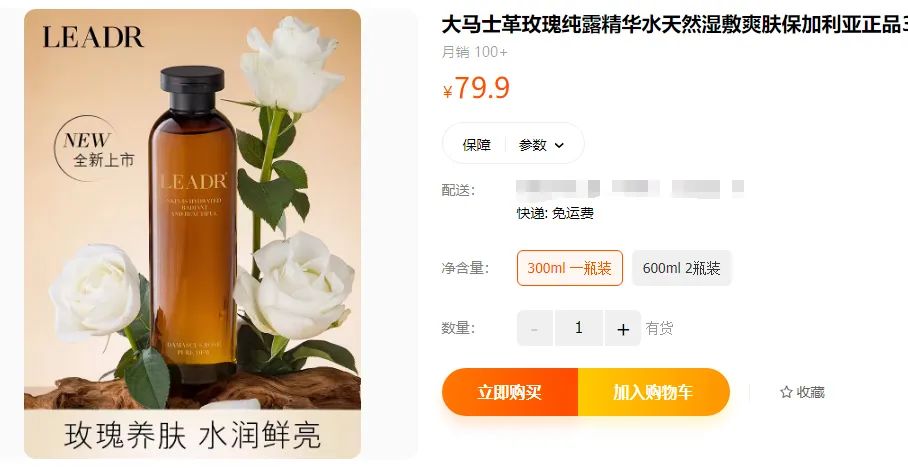The height and width of the screenshot is (468, 908).
Task: Click the 月销 100+ sales text
Action: [x=475, y=52]
